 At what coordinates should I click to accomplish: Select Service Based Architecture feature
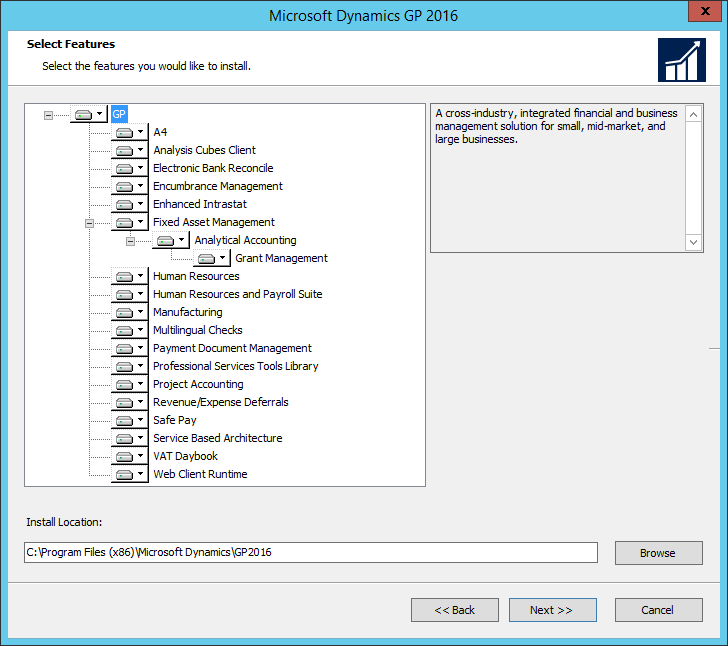[217, 438]
